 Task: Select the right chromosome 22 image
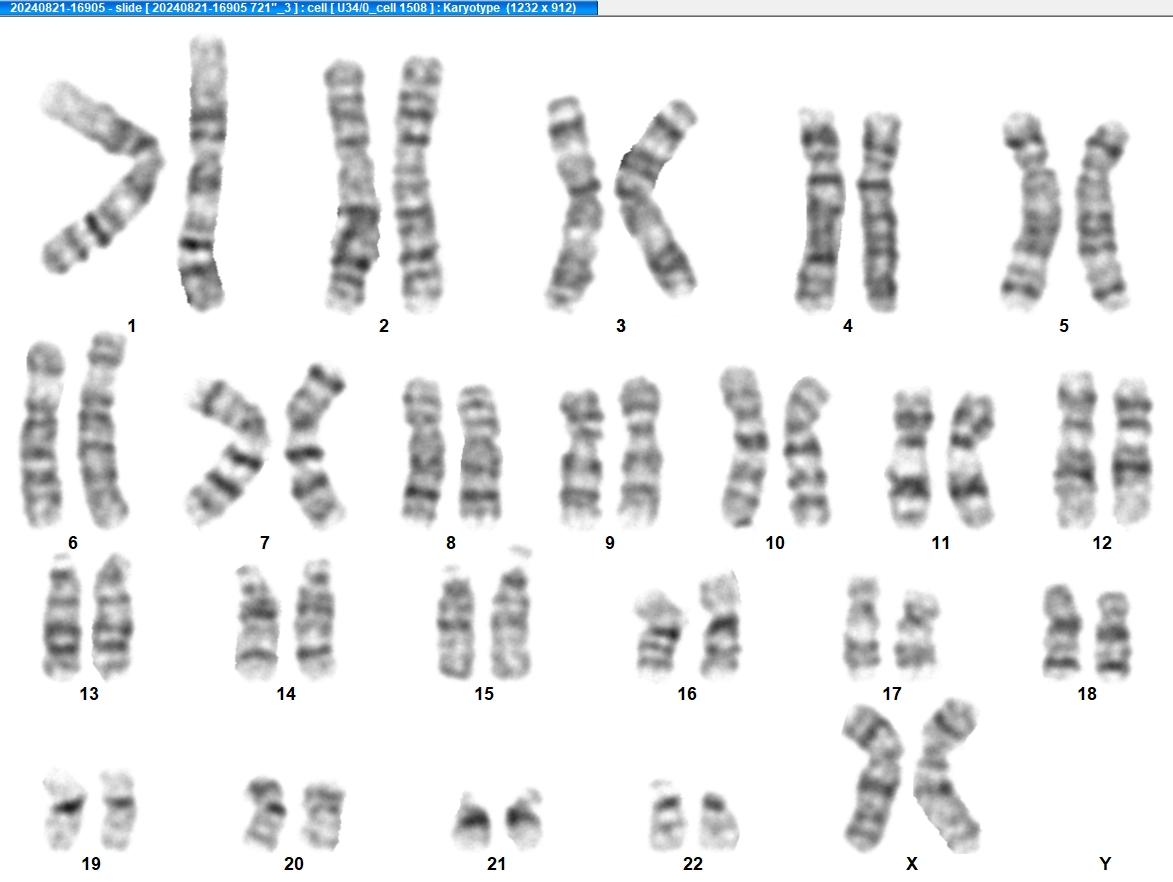[x=719, y=821]
